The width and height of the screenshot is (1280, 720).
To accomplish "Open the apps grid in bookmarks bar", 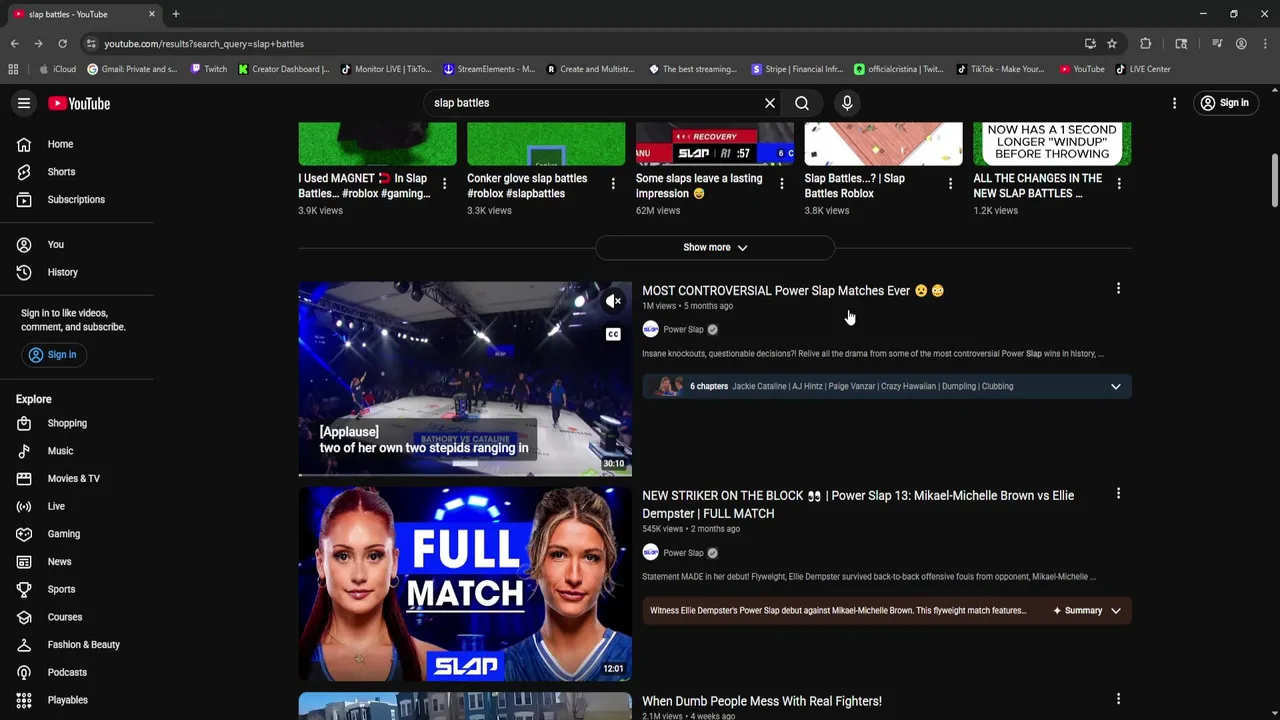I will pos(13,69).
